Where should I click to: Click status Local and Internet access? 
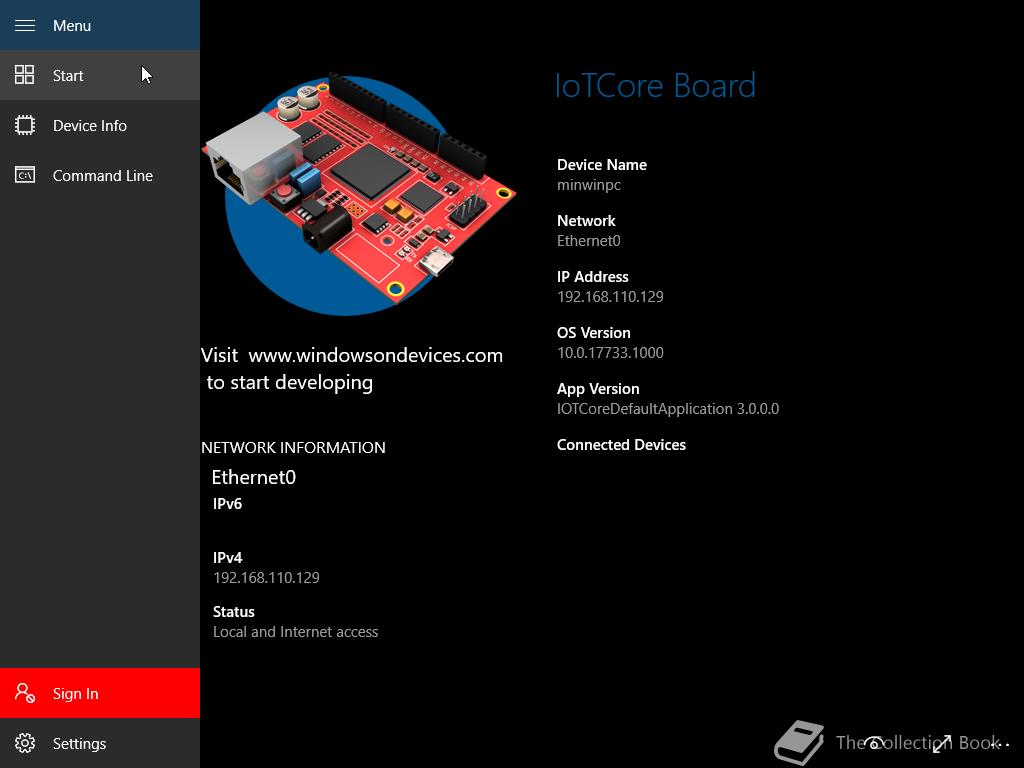[x=295, y=632]
